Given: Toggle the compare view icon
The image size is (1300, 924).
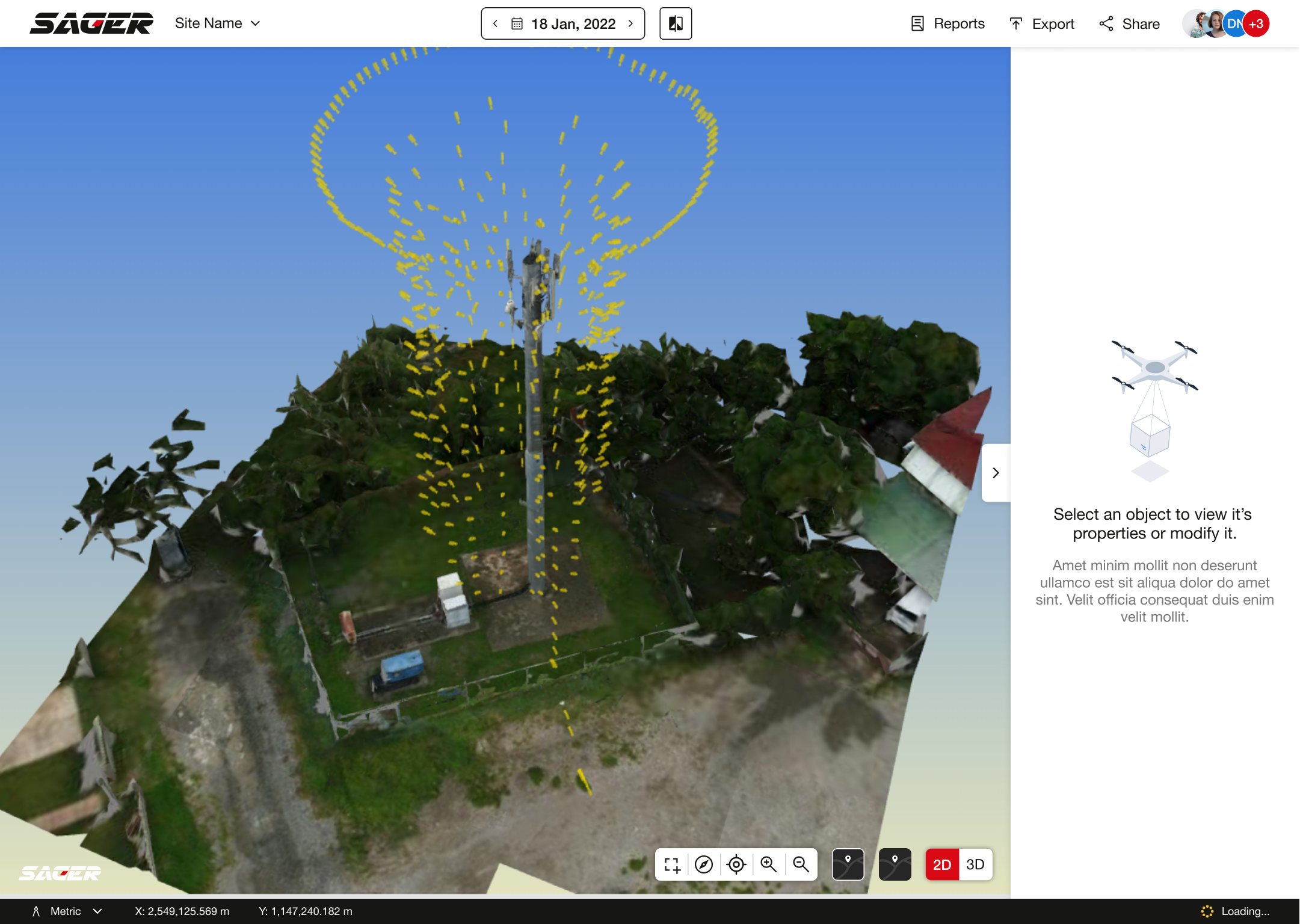Looking at the screenshot, I should pos(676,23).
